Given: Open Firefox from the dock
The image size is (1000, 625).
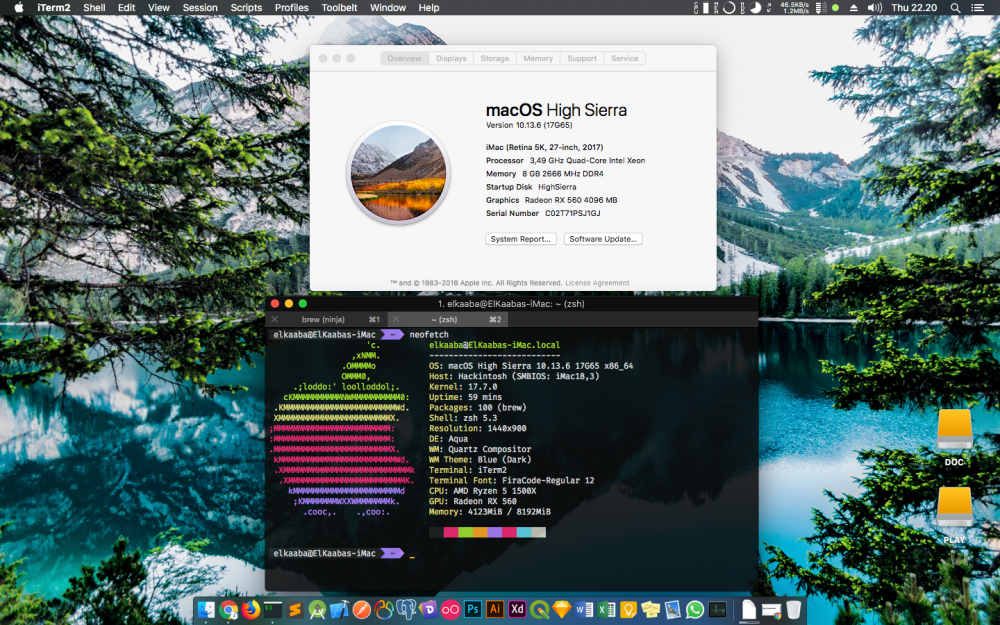Looking at the screenshot, I should coord(251,610).
